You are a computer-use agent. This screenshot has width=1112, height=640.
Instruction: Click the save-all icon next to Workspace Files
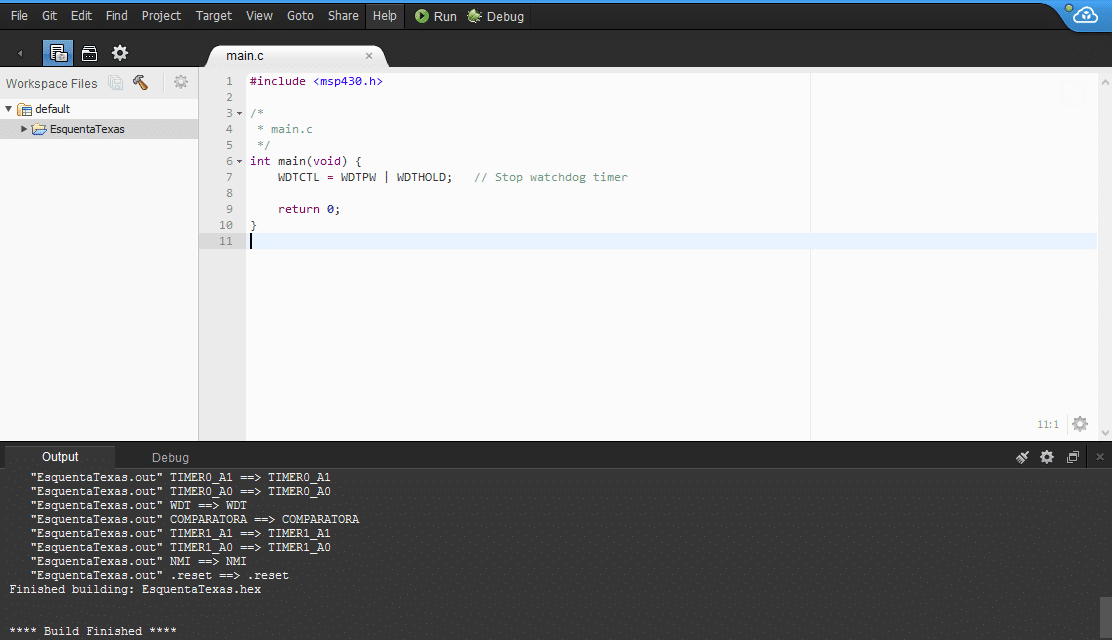pyautogui.click(x=116, y=83)
